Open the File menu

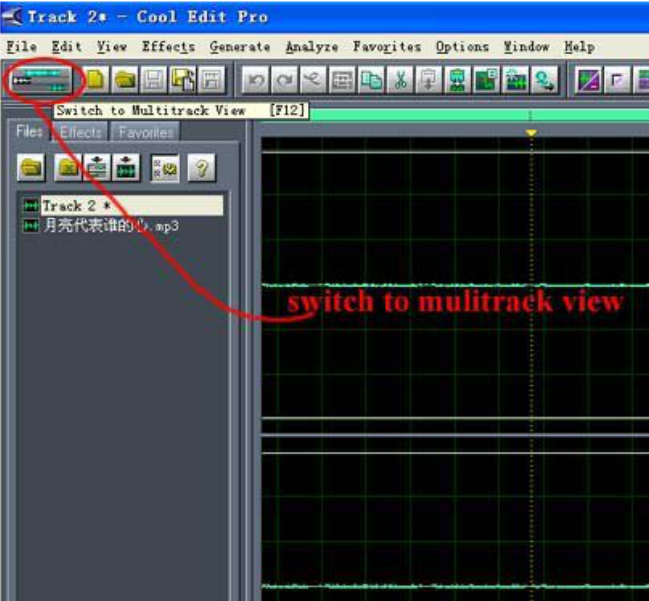22,47
